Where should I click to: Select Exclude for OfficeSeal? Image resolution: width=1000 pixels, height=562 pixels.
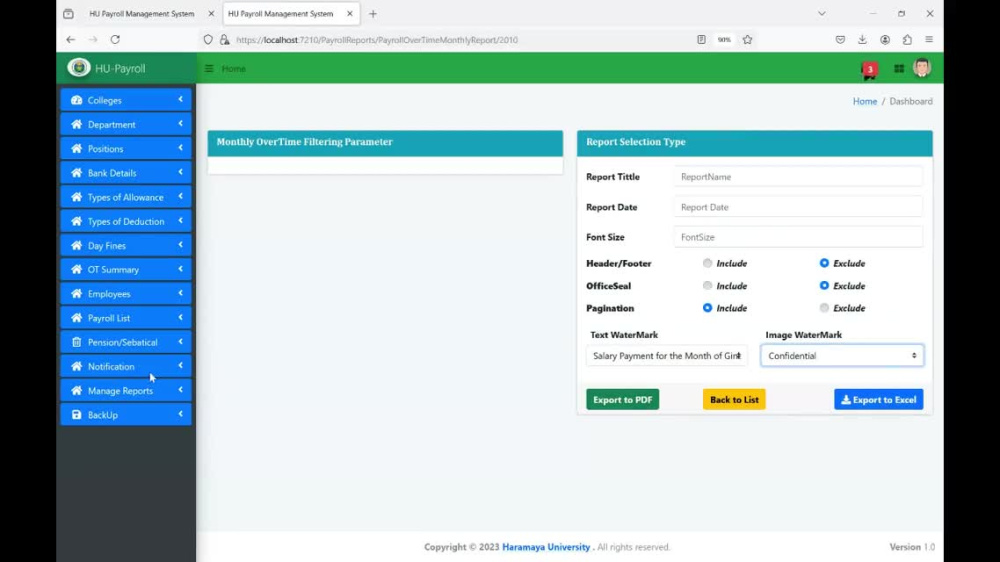tap(824, 285)
